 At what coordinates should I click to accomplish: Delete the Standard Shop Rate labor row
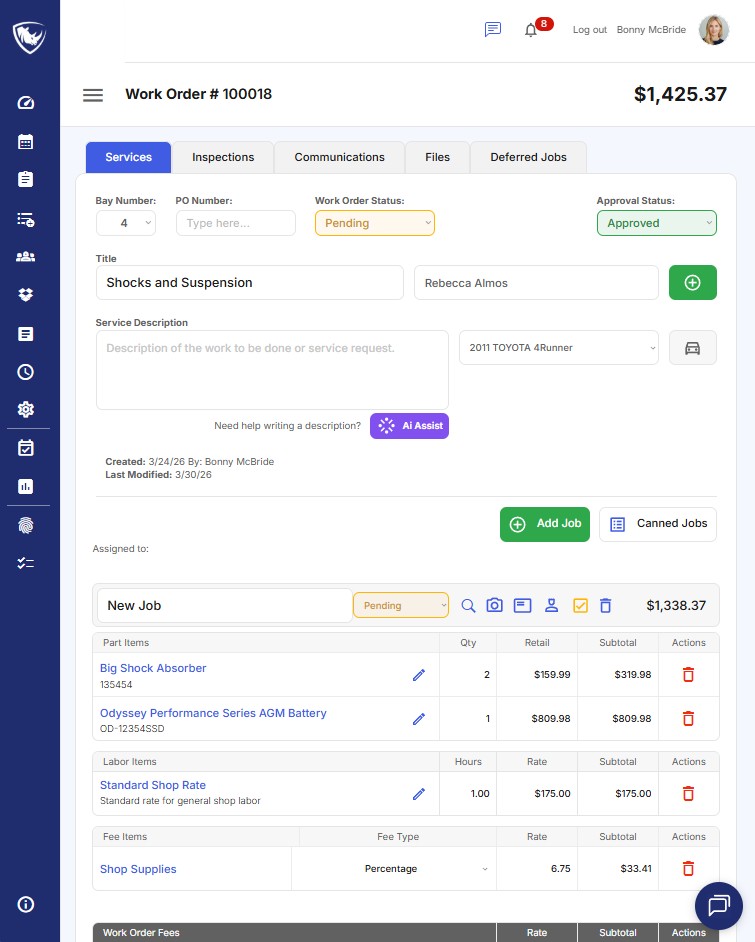click(x=688, y=794)
